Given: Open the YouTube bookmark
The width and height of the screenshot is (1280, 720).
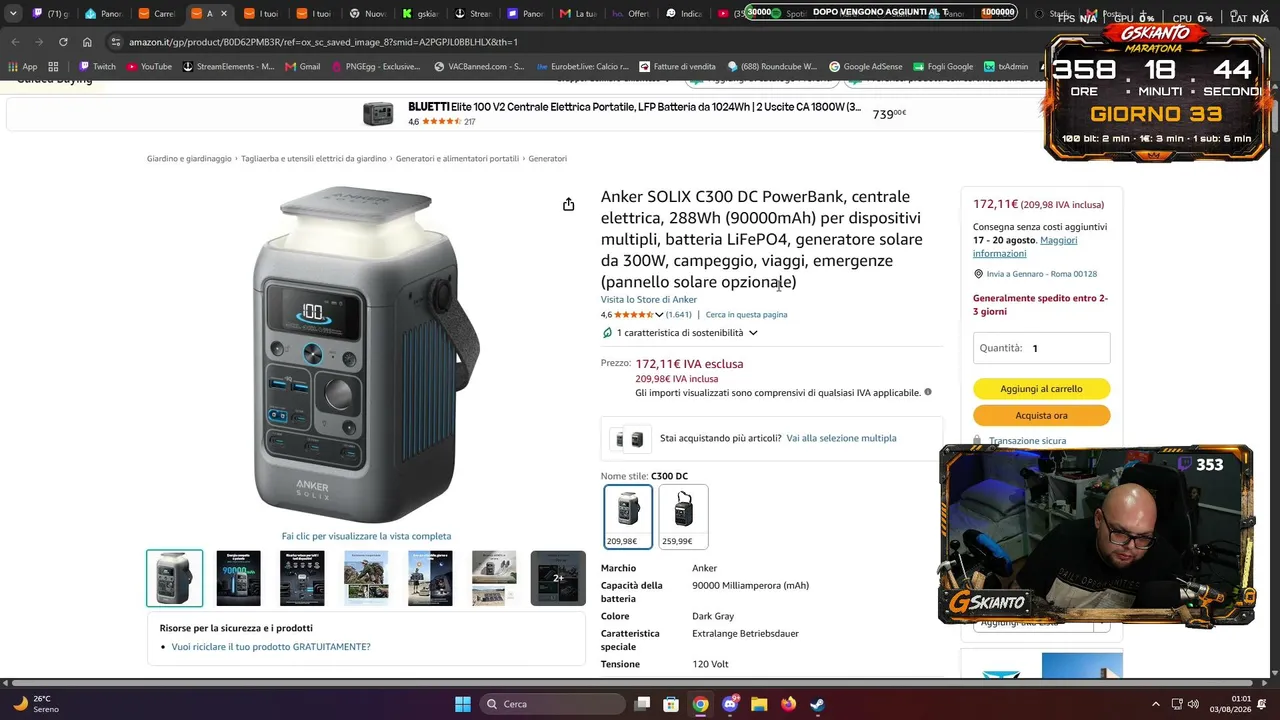Looking at the screenshot, I should coord(149,67).
